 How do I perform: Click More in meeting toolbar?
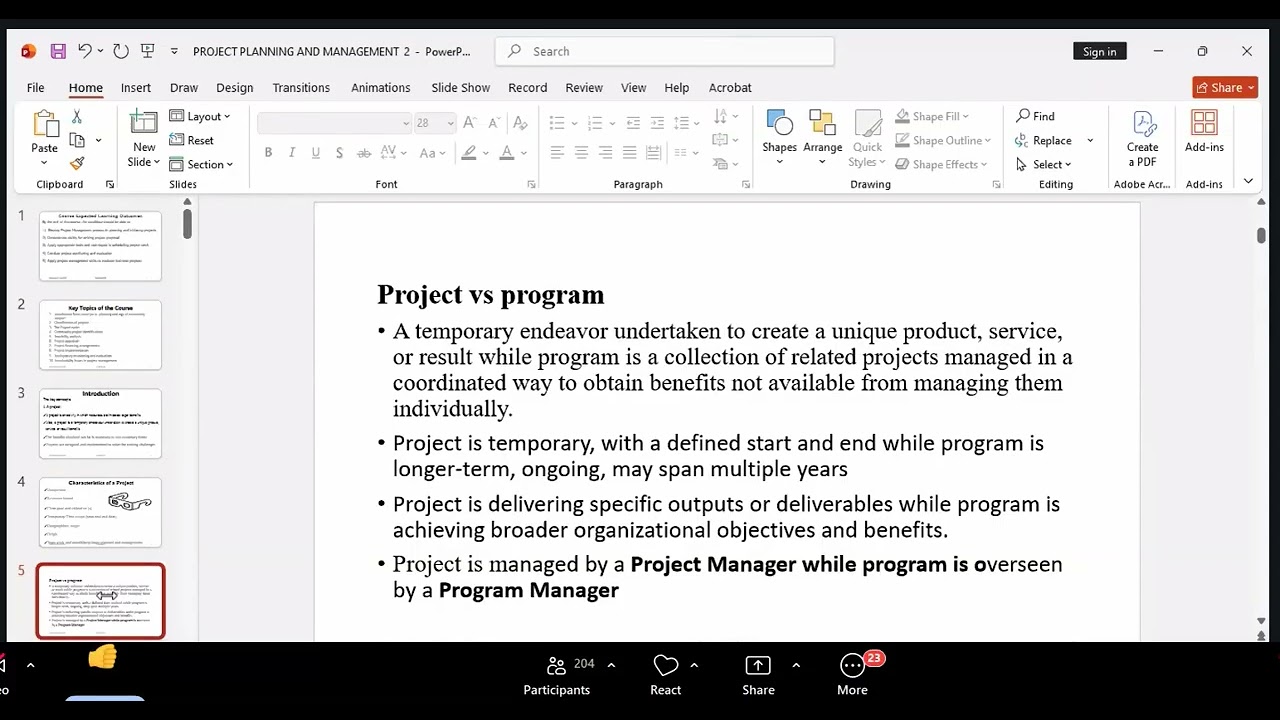(852, 676)
